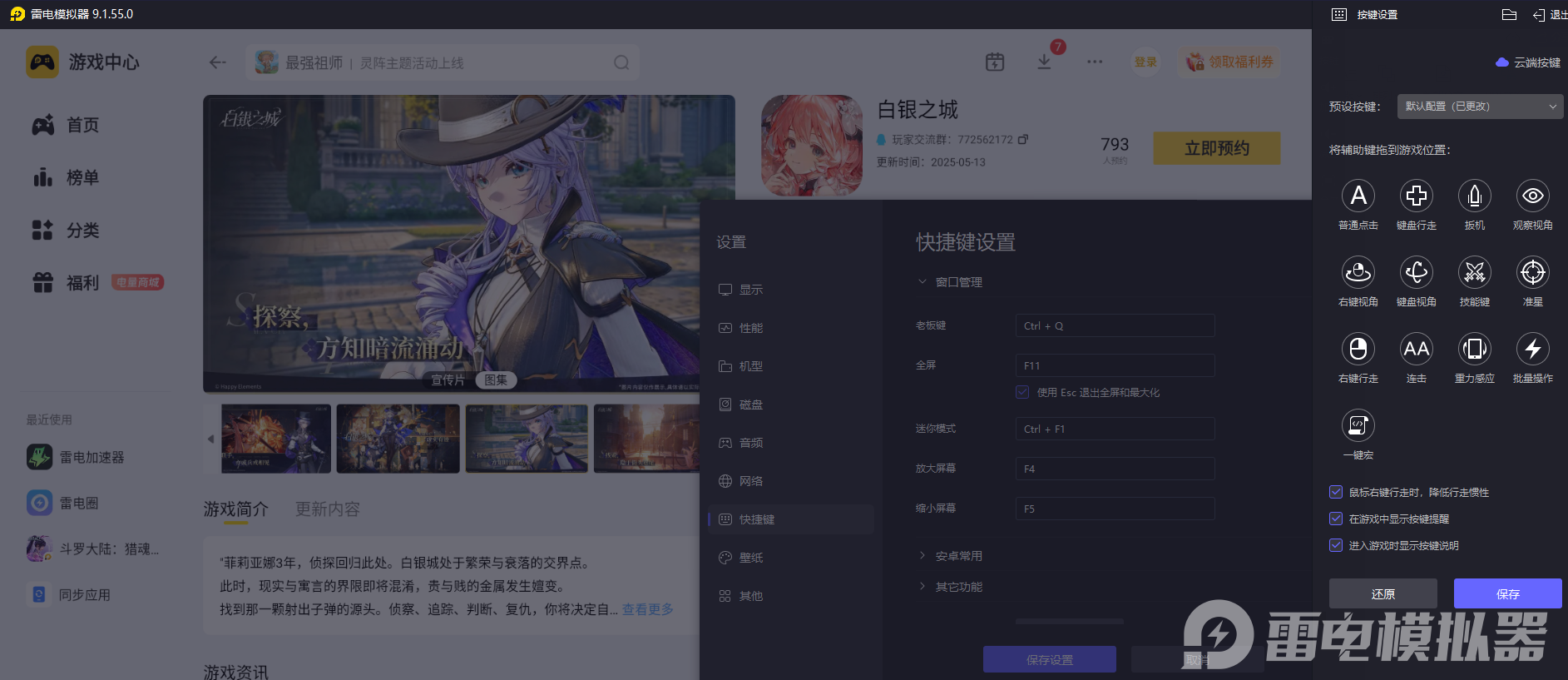
Task: Toggle 鼠标右键行走时降低行走惯性 checkbox
Action: (x=1336, y=492)
